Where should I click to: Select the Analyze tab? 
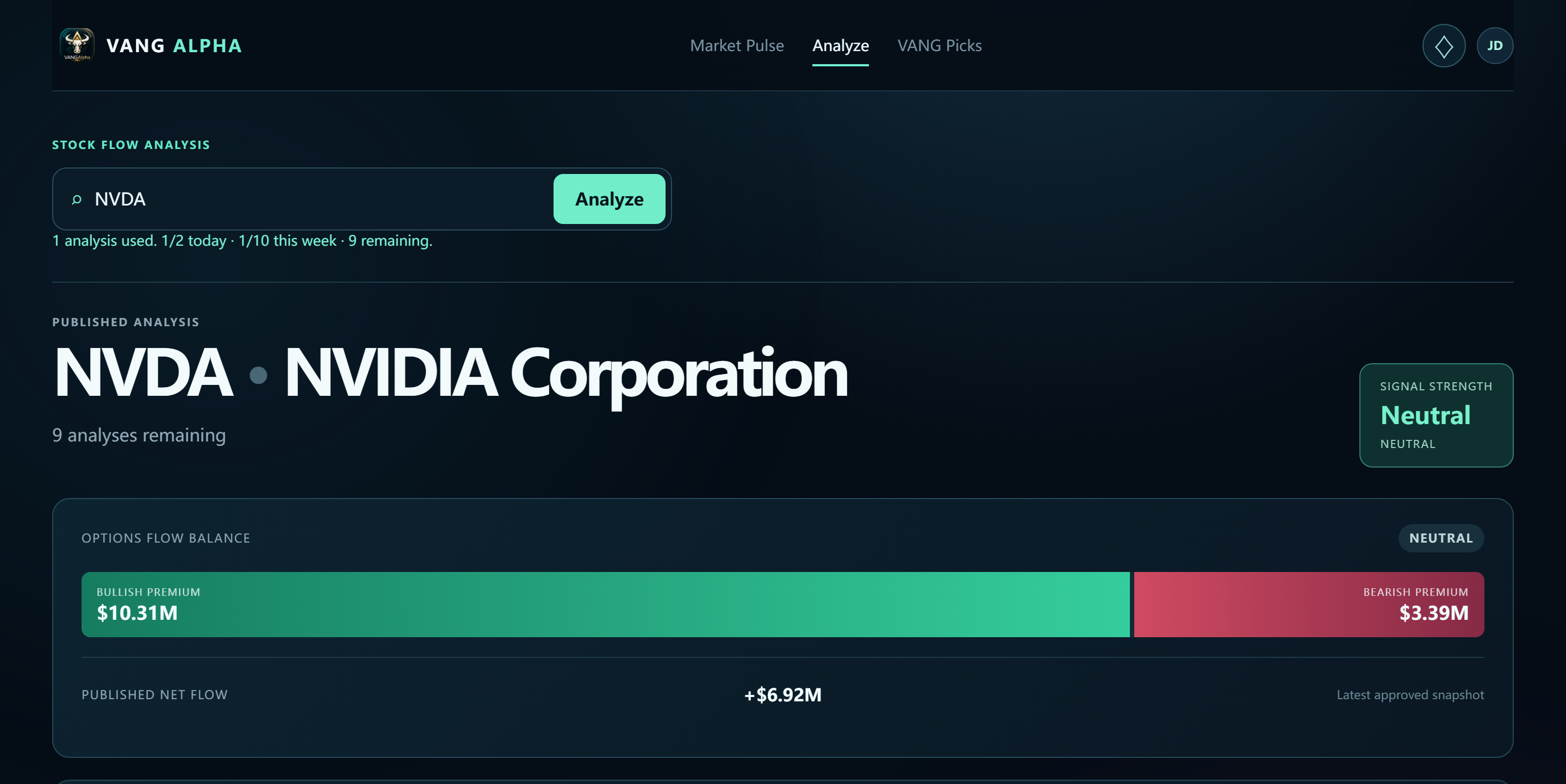(x=841, y=46)
